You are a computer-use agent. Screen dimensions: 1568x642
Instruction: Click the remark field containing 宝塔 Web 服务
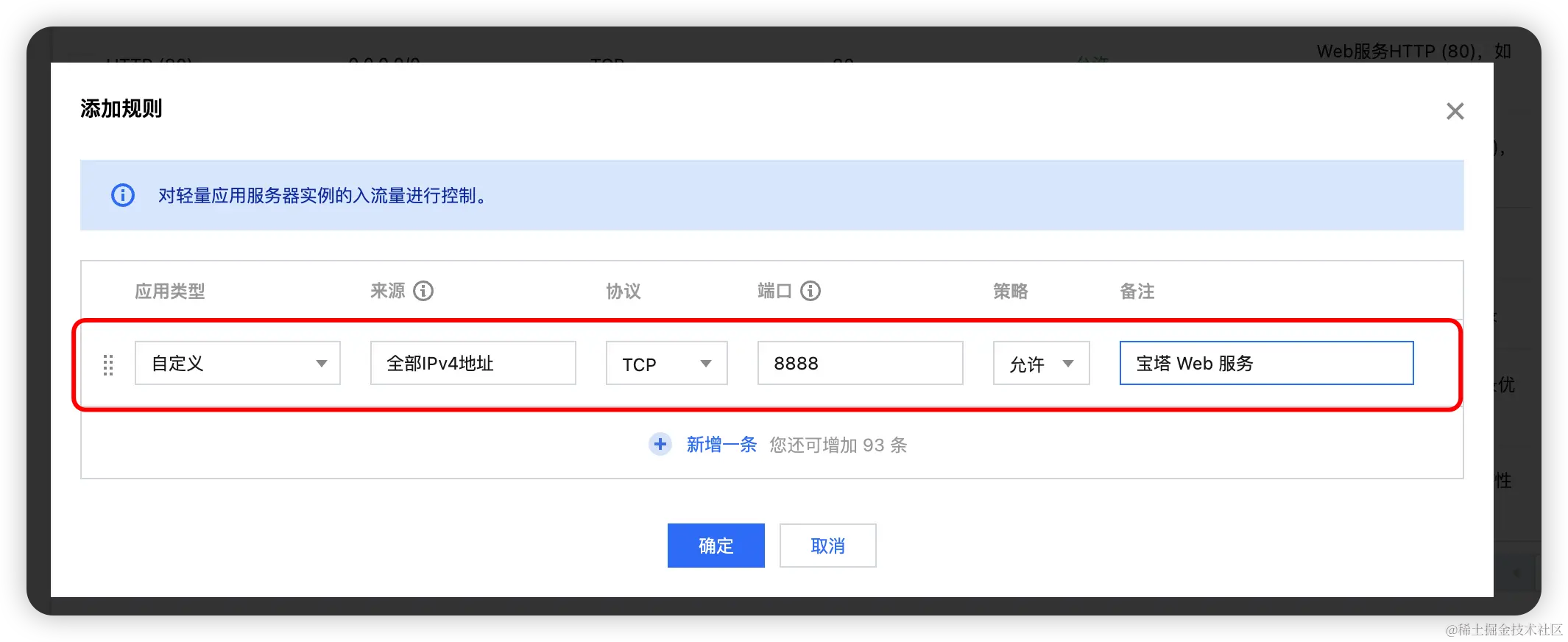coord(1267,363)
